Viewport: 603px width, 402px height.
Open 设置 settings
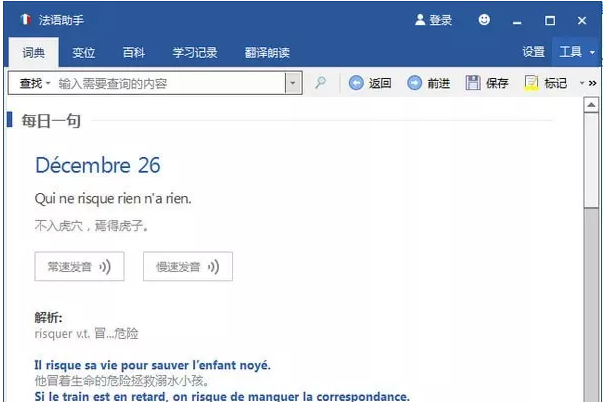coord(533,52)
